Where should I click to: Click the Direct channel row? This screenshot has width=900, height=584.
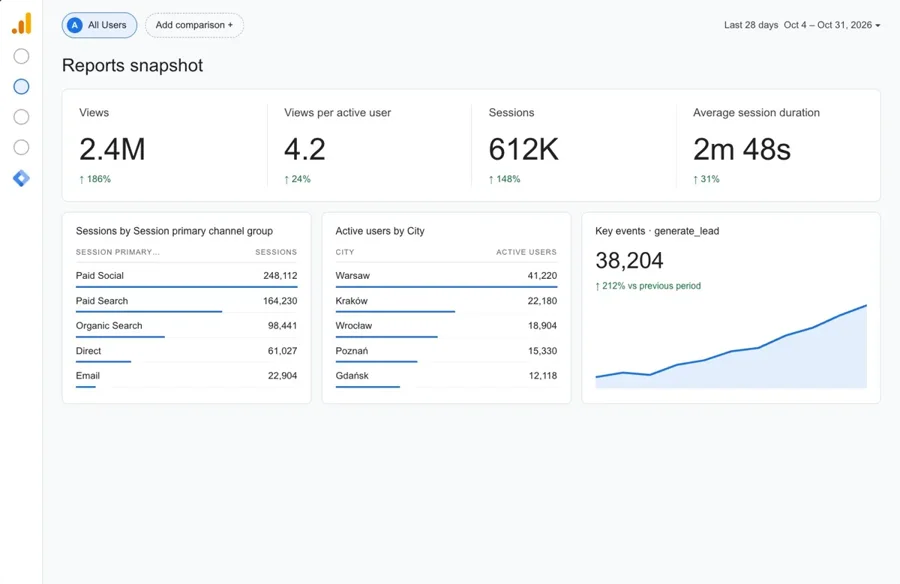187,351
